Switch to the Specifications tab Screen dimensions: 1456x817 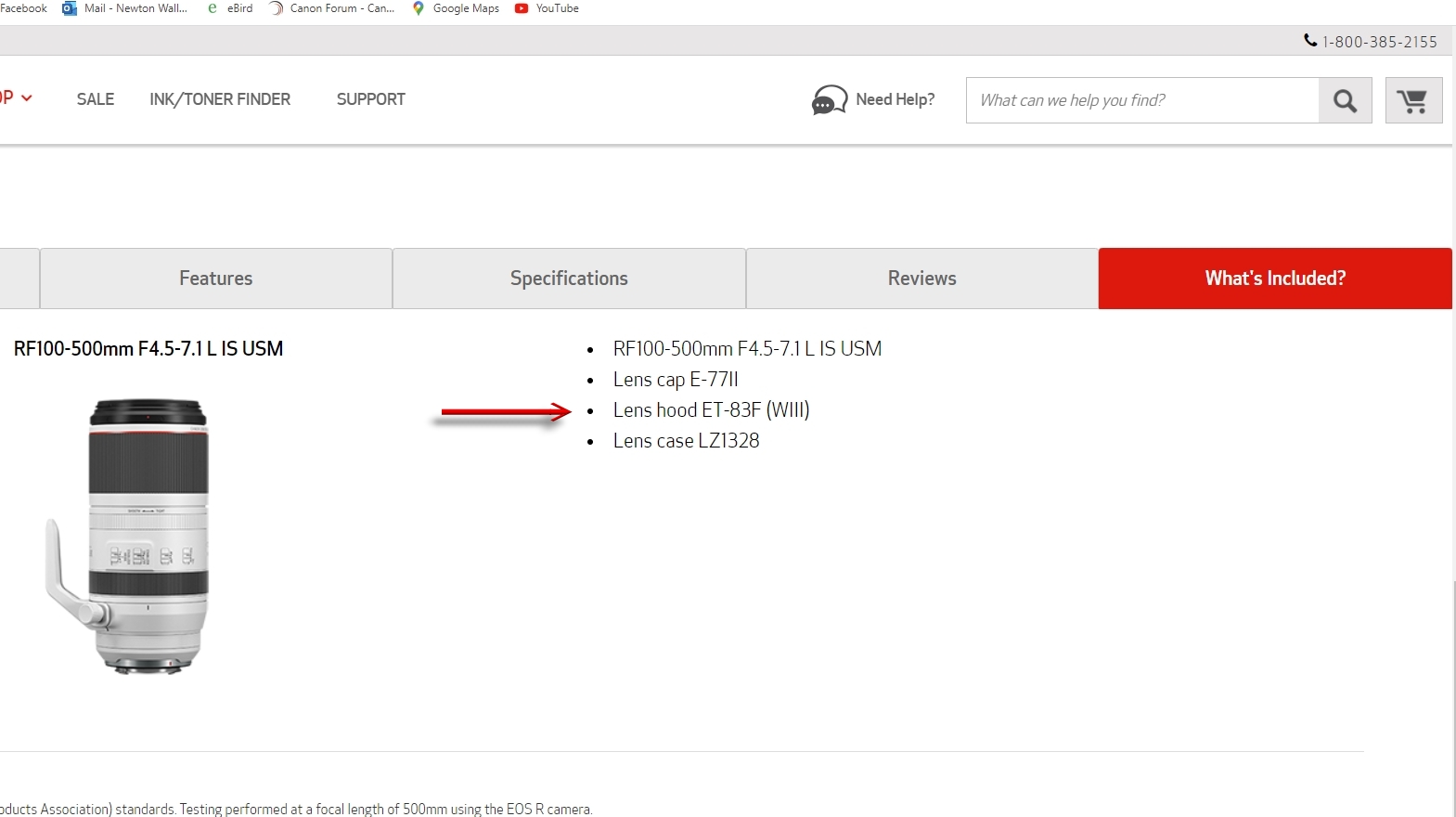pos(569,279)
